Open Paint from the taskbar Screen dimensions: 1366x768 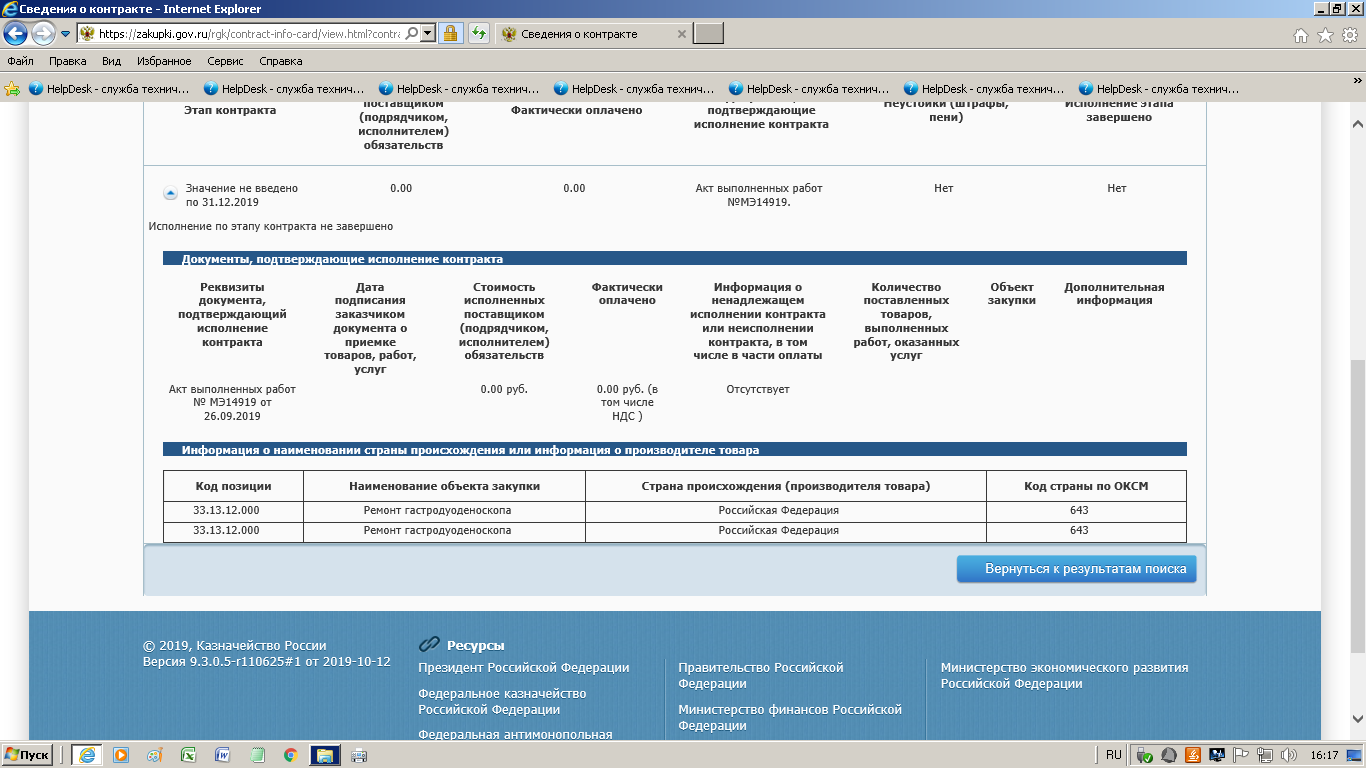coord(155,755)
